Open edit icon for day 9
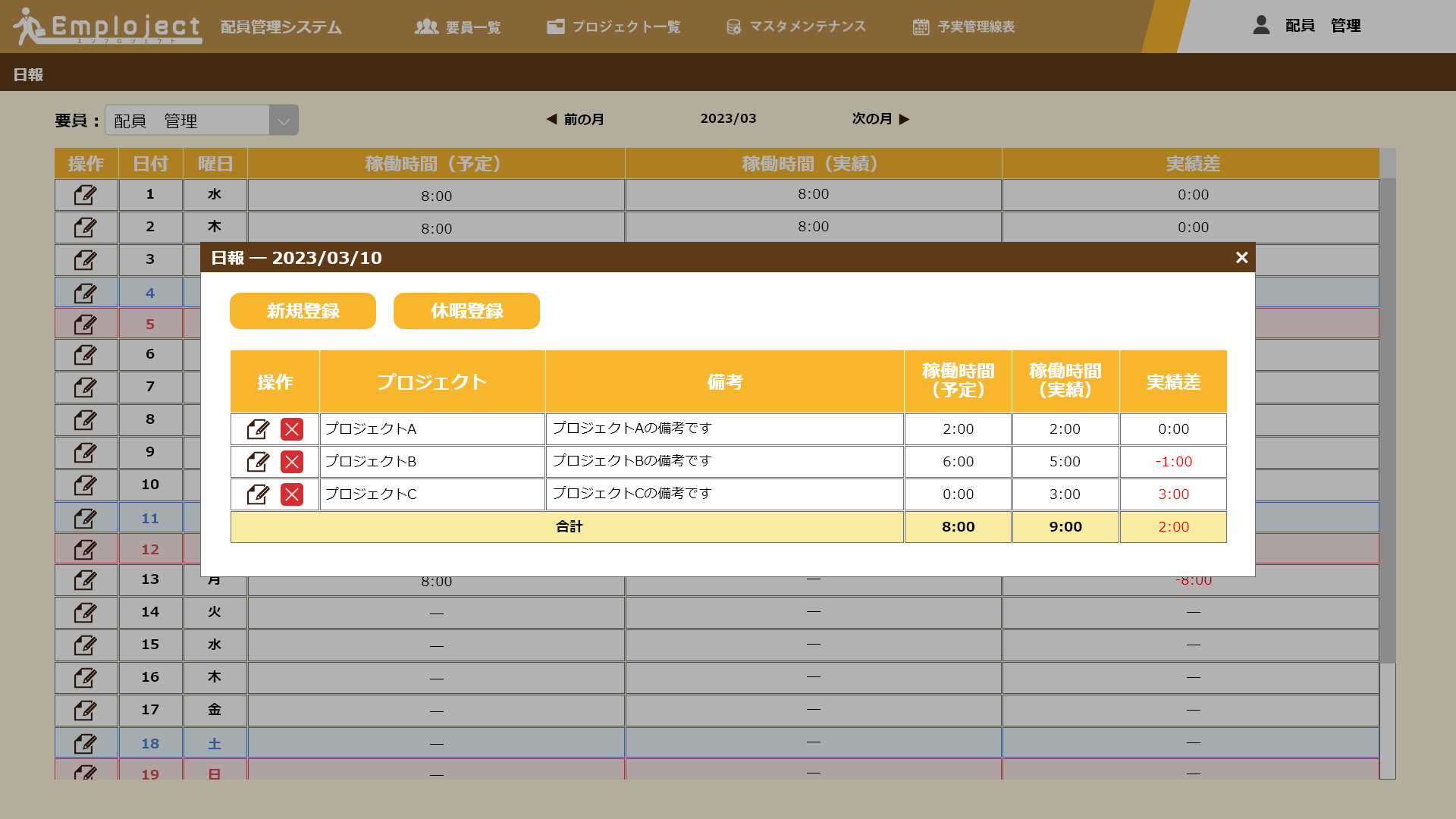The width and height of the screenshot is (1456, 819). [86, 453]
